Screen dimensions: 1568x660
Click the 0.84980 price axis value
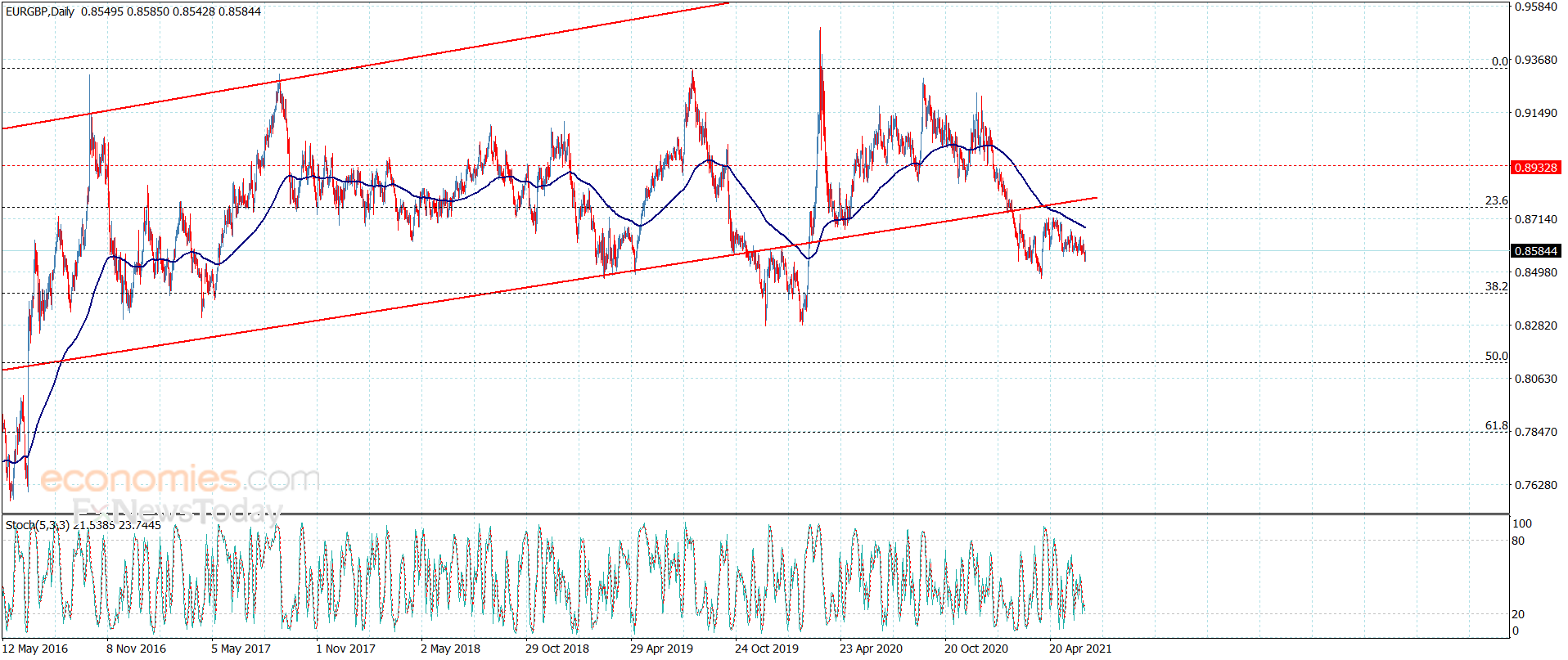click(x=1536, y=272)
